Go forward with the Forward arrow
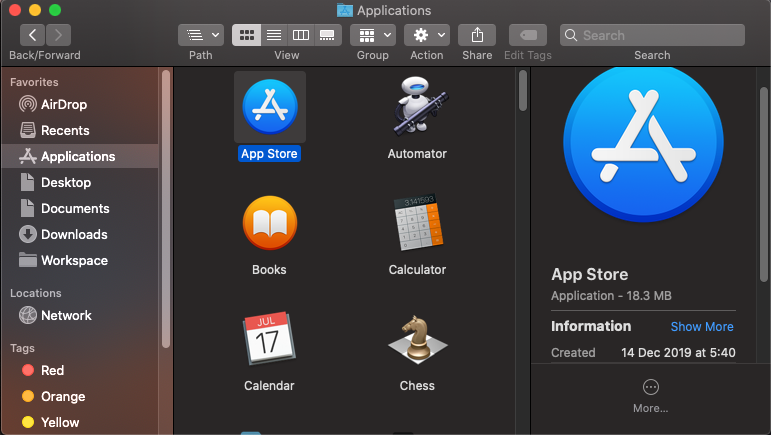 coord(59,35)
